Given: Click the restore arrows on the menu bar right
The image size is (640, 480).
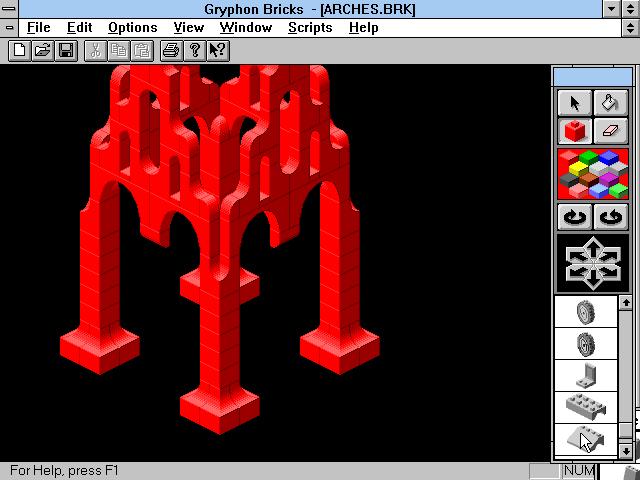Looking at the screenshot, I should click(x=630, y=28).
